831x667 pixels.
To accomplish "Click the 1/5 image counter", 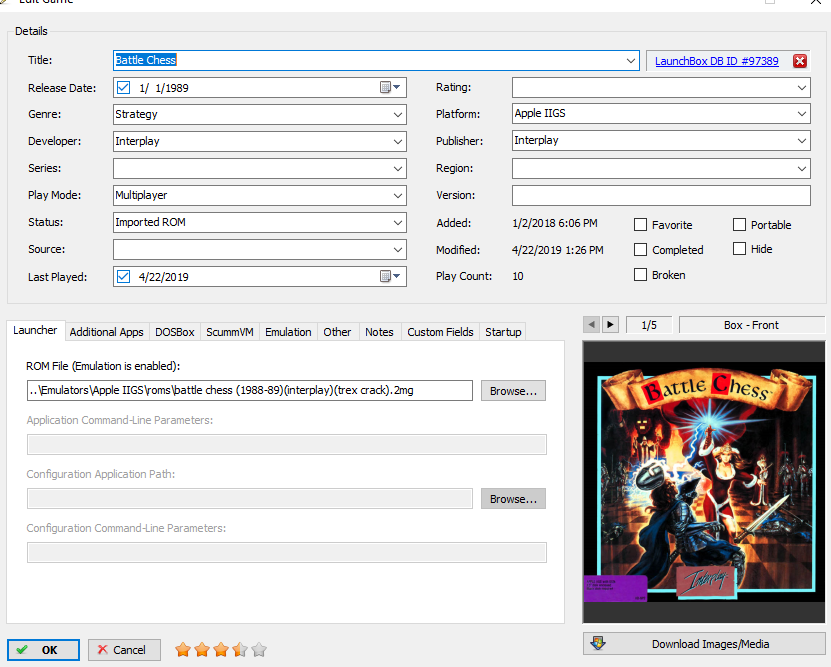I will coord(649,325).
